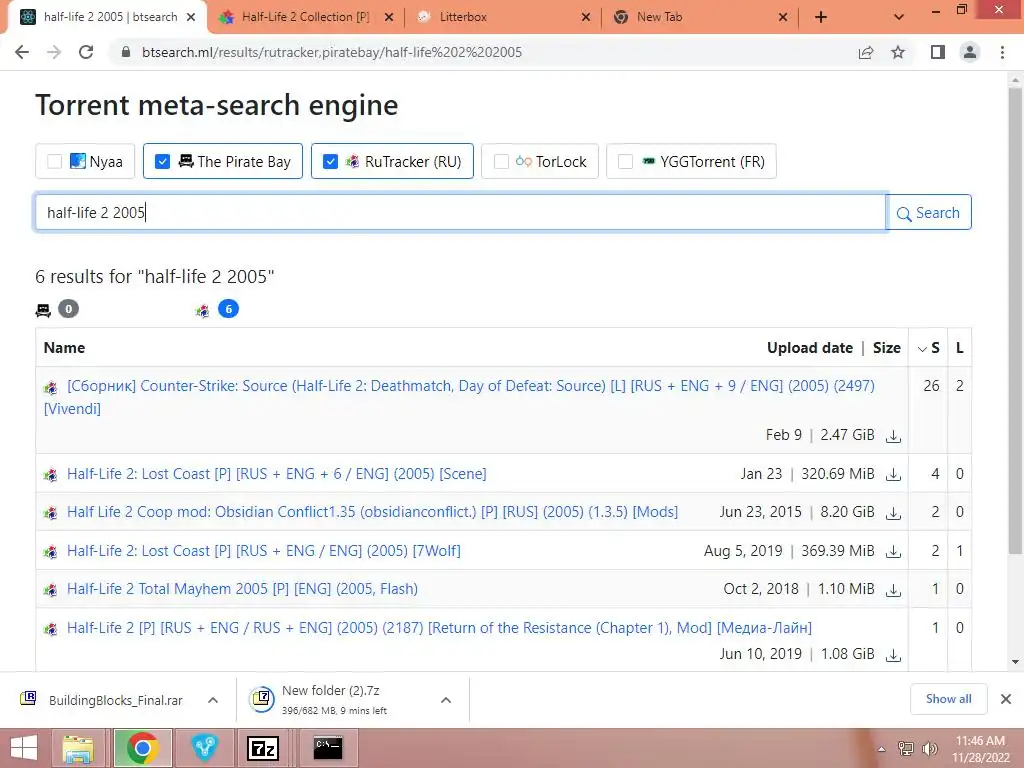Enable the Nyaa source checkbox
This screenshot has height=768, width=1024.
tap(55, 161)
